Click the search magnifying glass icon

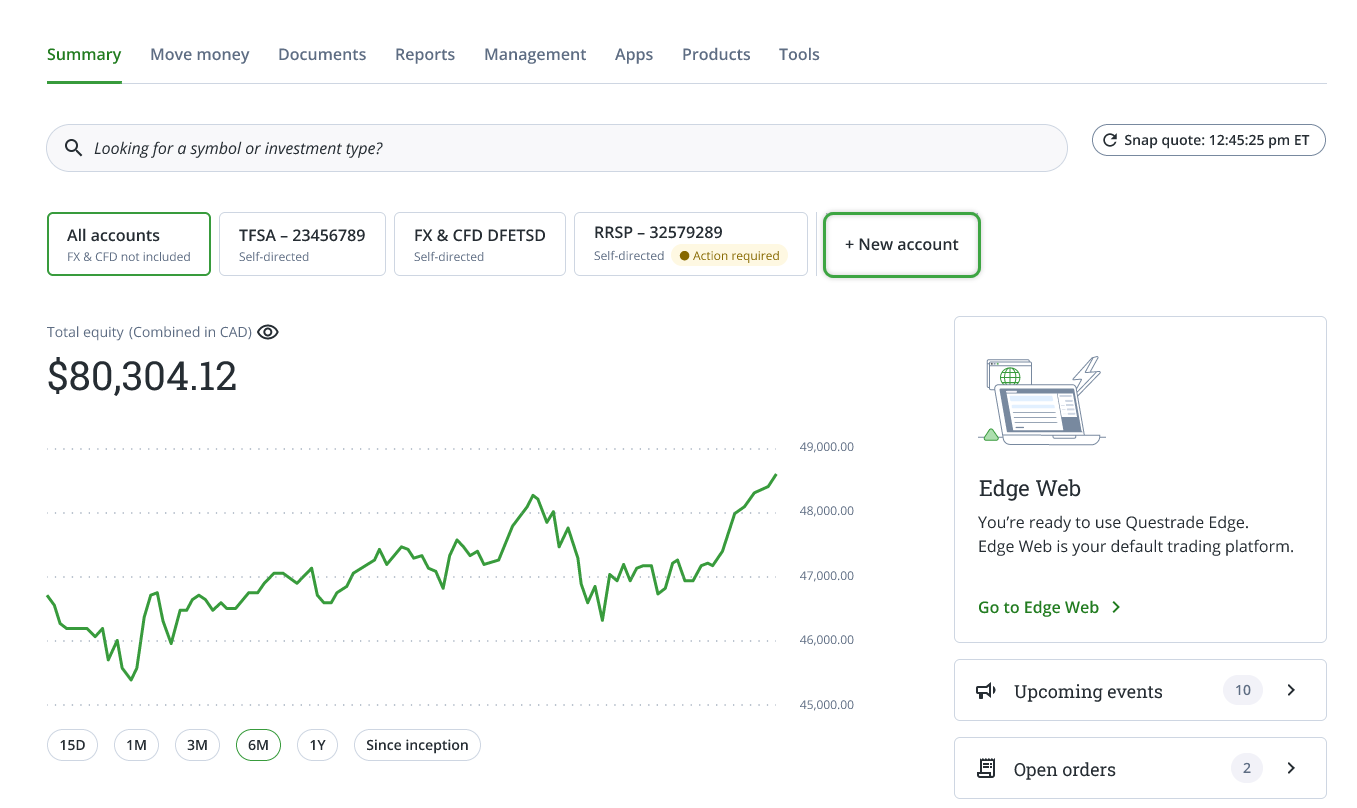(x=73, y=147)
